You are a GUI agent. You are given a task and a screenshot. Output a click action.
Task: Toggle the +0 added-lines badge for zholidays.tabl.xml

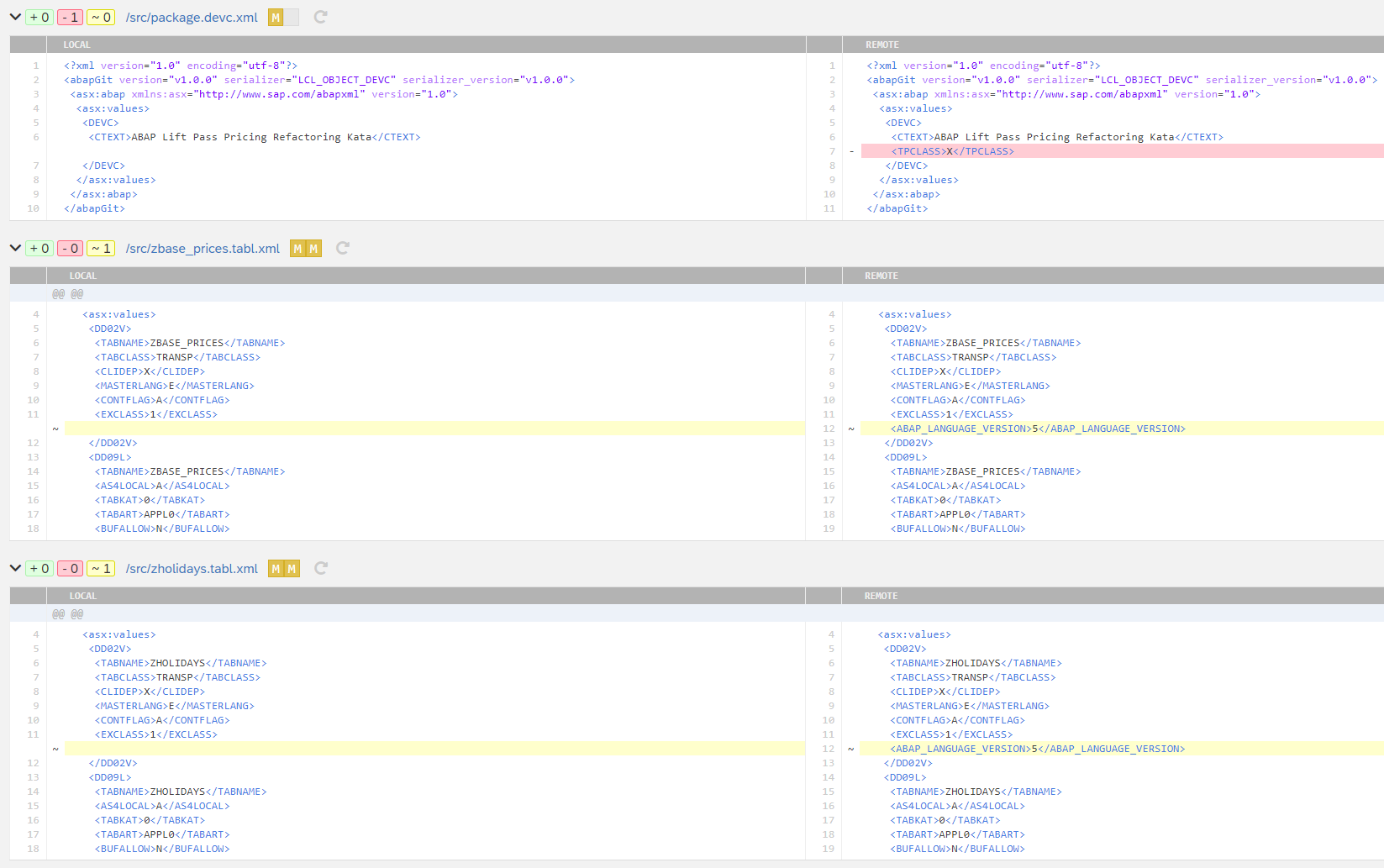[x=39, y=568]
